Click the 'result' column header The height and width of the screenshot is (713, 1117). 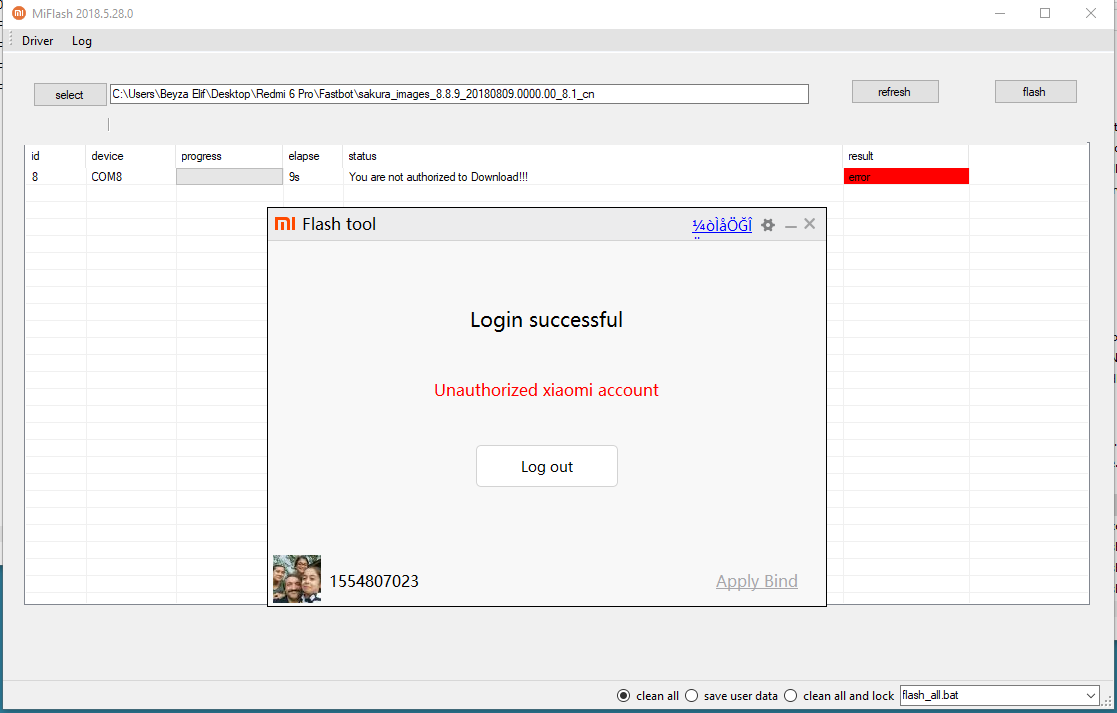[861, 156]
